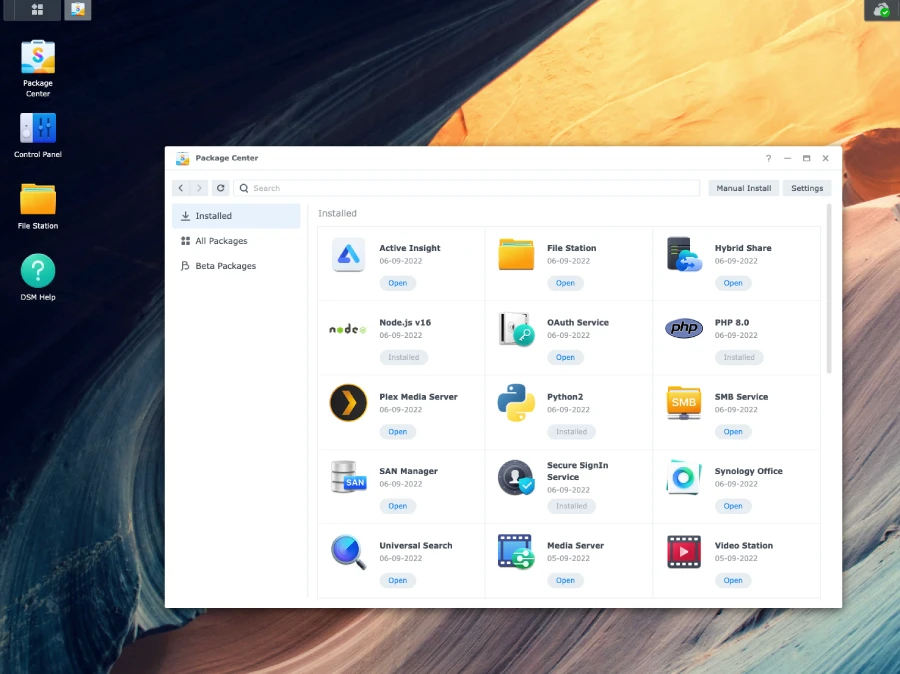The width and height of the screenshot is (900, 674).
Task: Click the SMB Service icon
Action: [684, 403]
